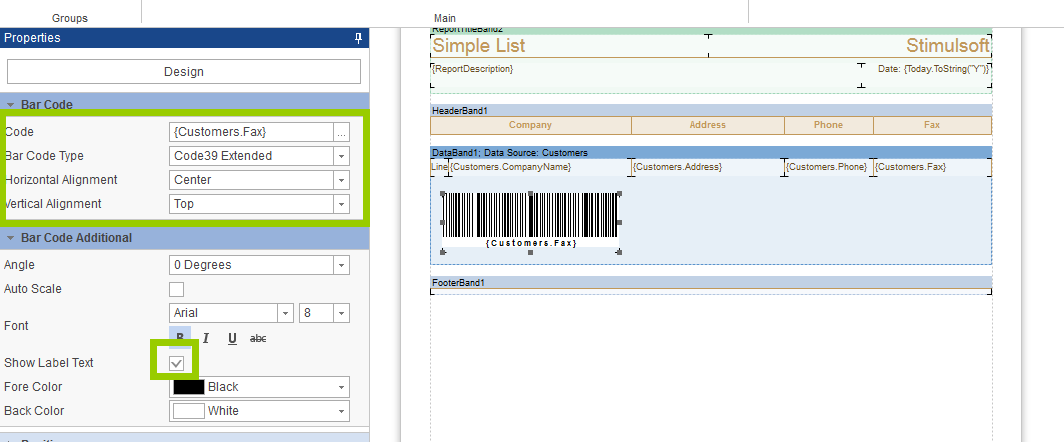This screenshot has width=1064, height=442.
Task: Collapse the Bar Code section
Action: click(x=10, y=105)
